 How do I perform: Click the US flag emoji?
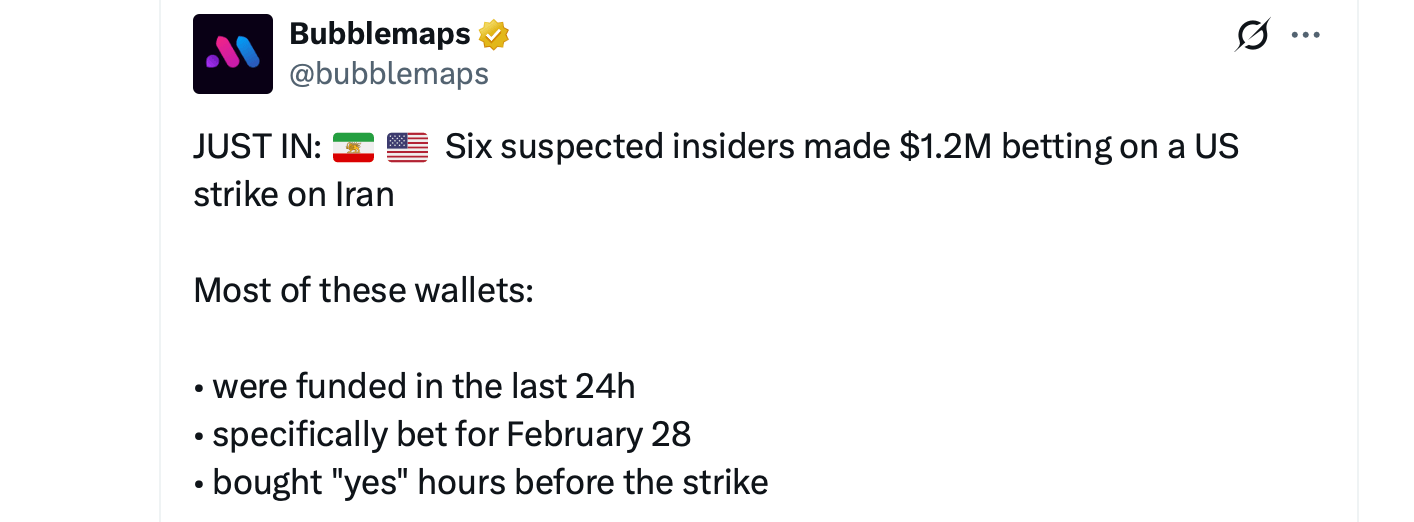click(407, 148)
